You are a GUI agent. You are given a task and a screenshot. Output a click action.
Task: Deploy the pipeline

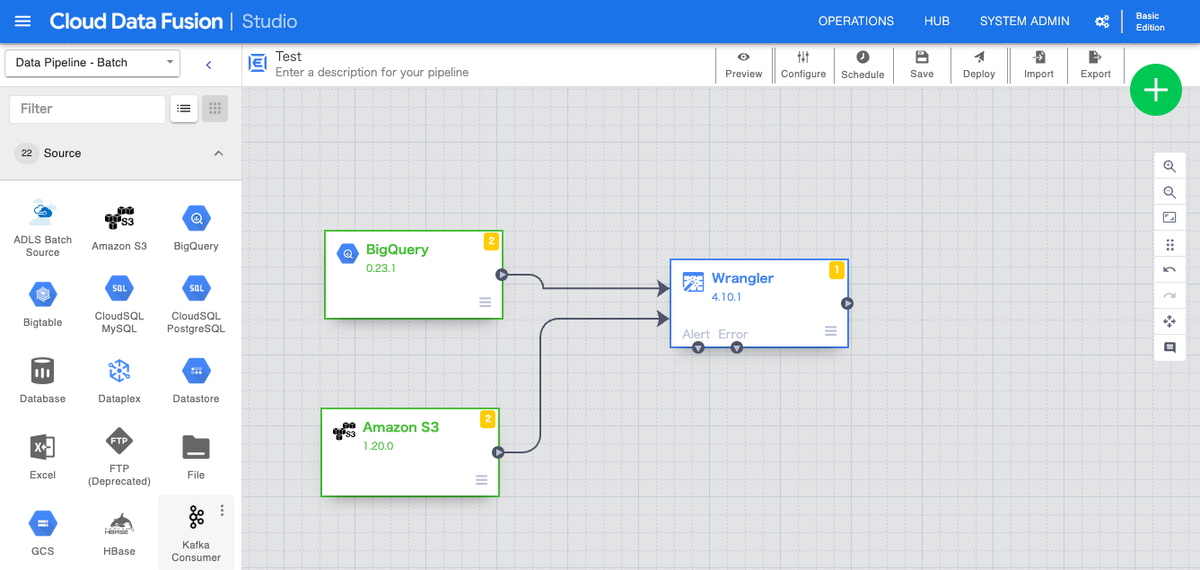pos(979,65)
